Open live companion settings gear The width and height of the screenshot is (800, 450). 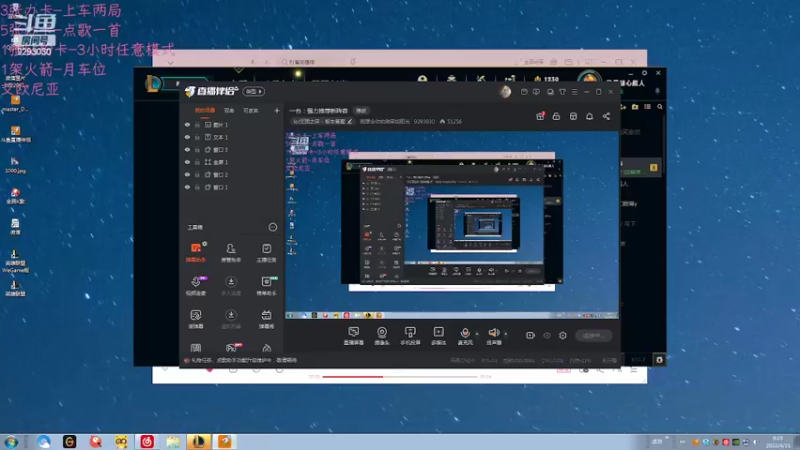coord(563,335)
